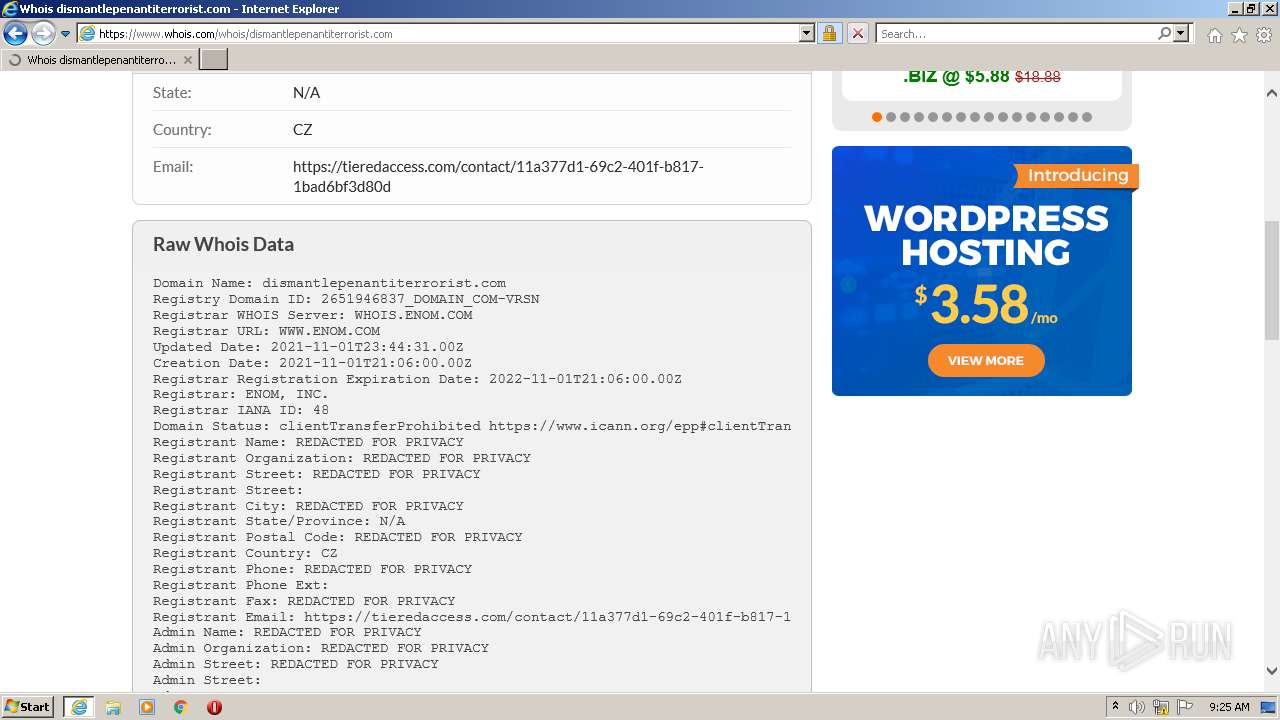This screenshot has width=1280, height=720.
Task: Click the Domain Name line in raw data
Action: tap(329, 283)
